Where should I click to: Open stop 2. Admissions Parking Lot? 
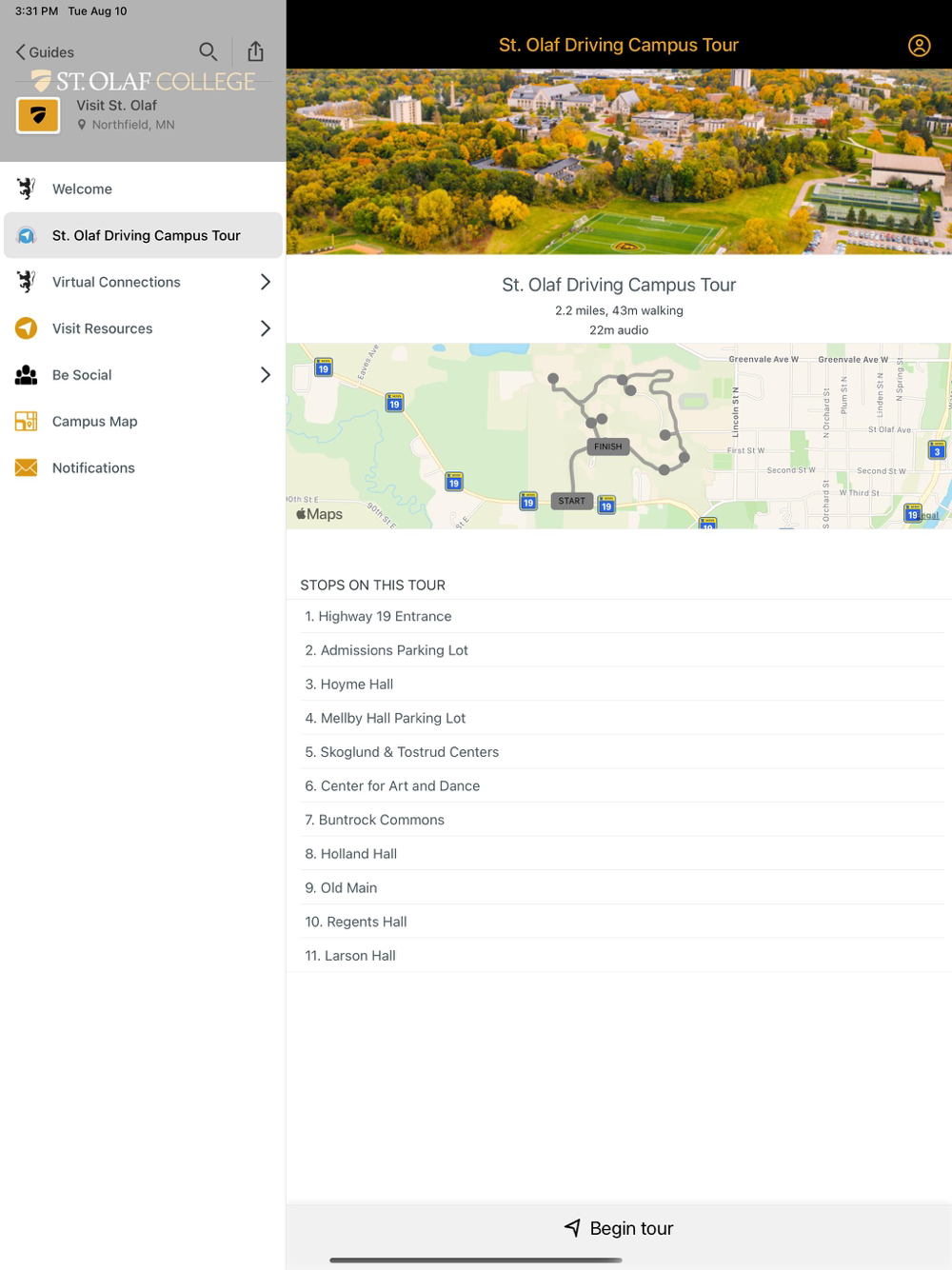point(619,650)
